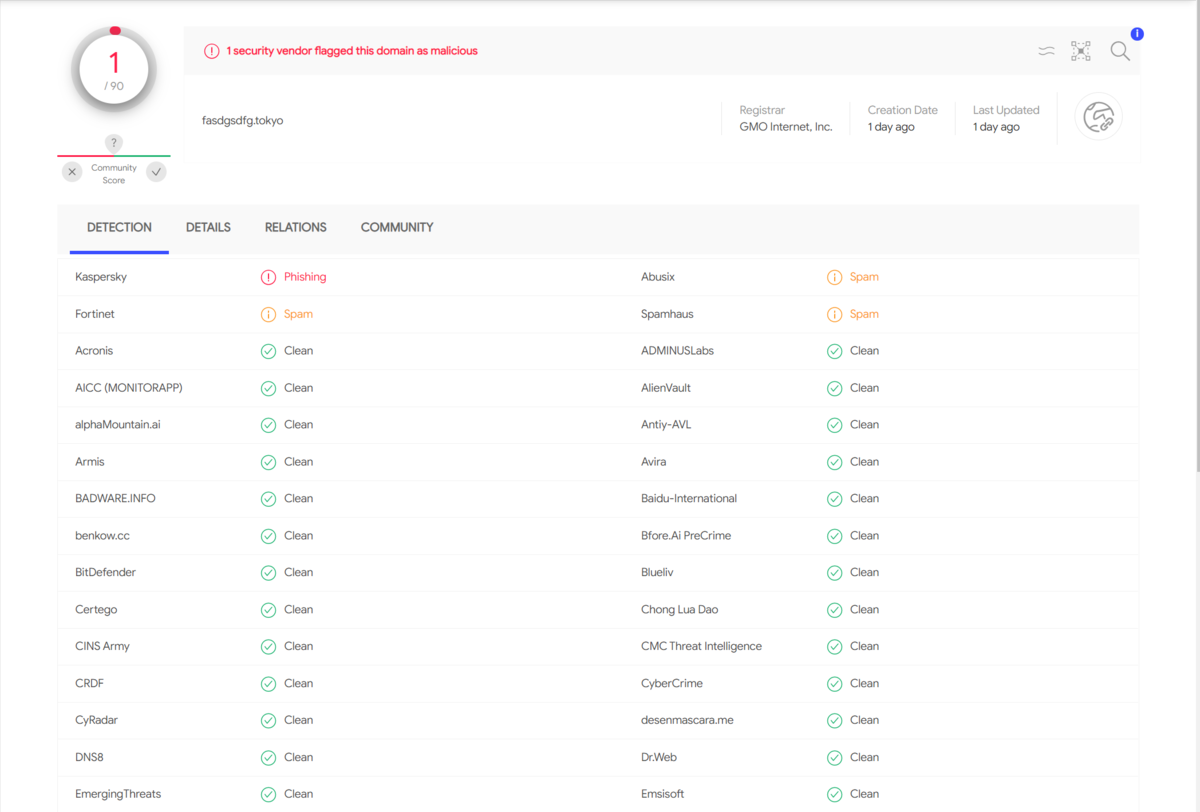Click Fortinet spam info icon
1200x812 pixels.
coord(268,314)
